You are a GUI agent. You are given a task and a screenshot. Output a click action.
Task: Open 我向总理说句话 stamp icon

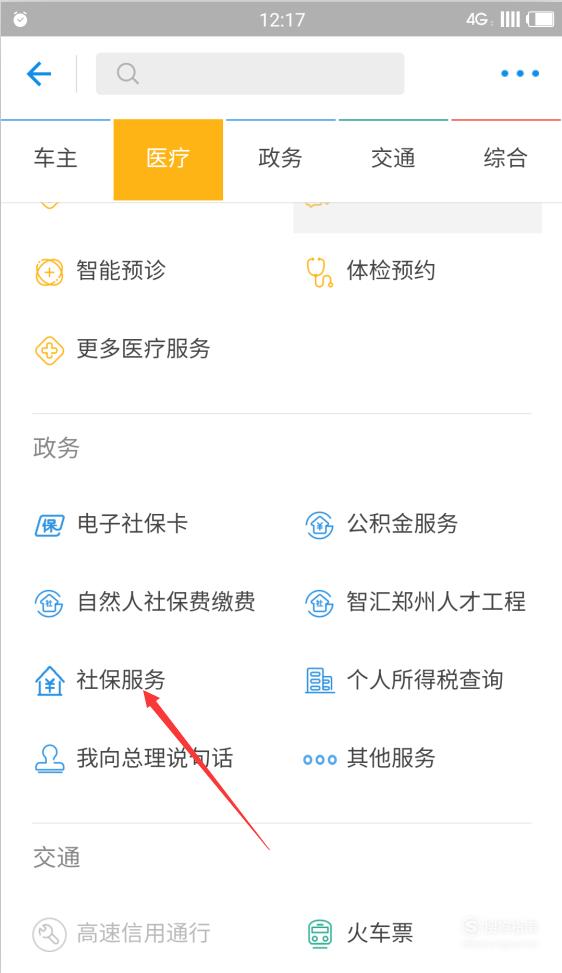click(50, 759)
